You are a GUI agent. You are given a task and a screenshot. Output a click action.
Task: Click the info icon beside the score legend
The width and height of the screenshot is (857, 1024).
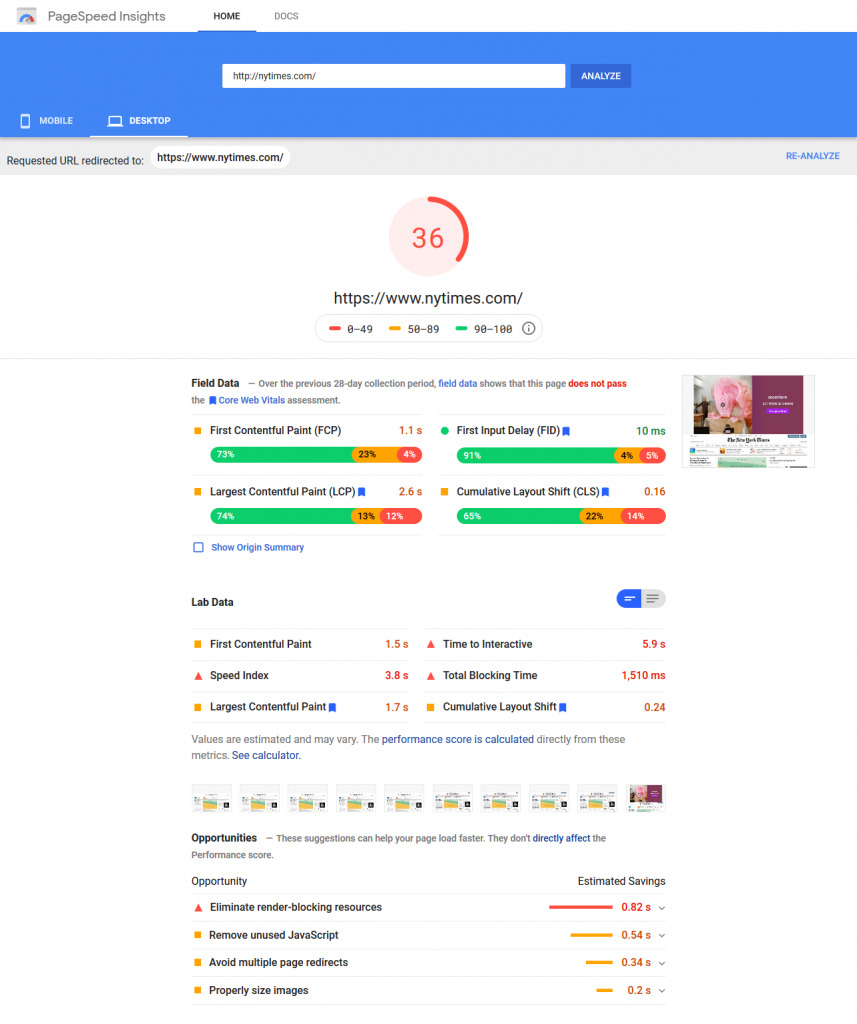coord(528,328)
